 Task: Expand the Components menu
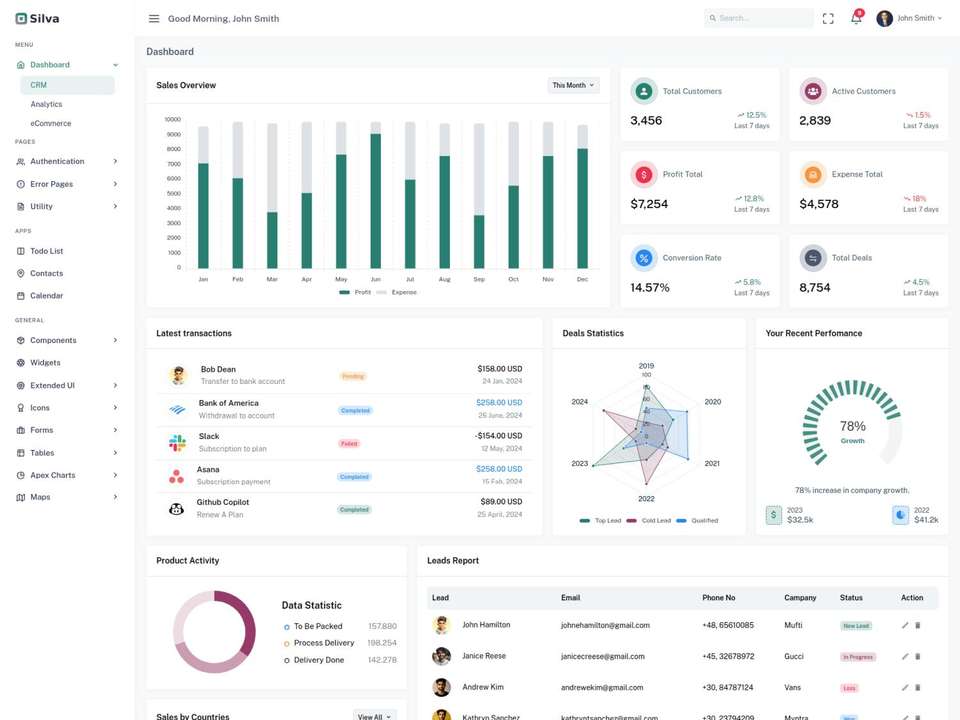pos(67,340)
